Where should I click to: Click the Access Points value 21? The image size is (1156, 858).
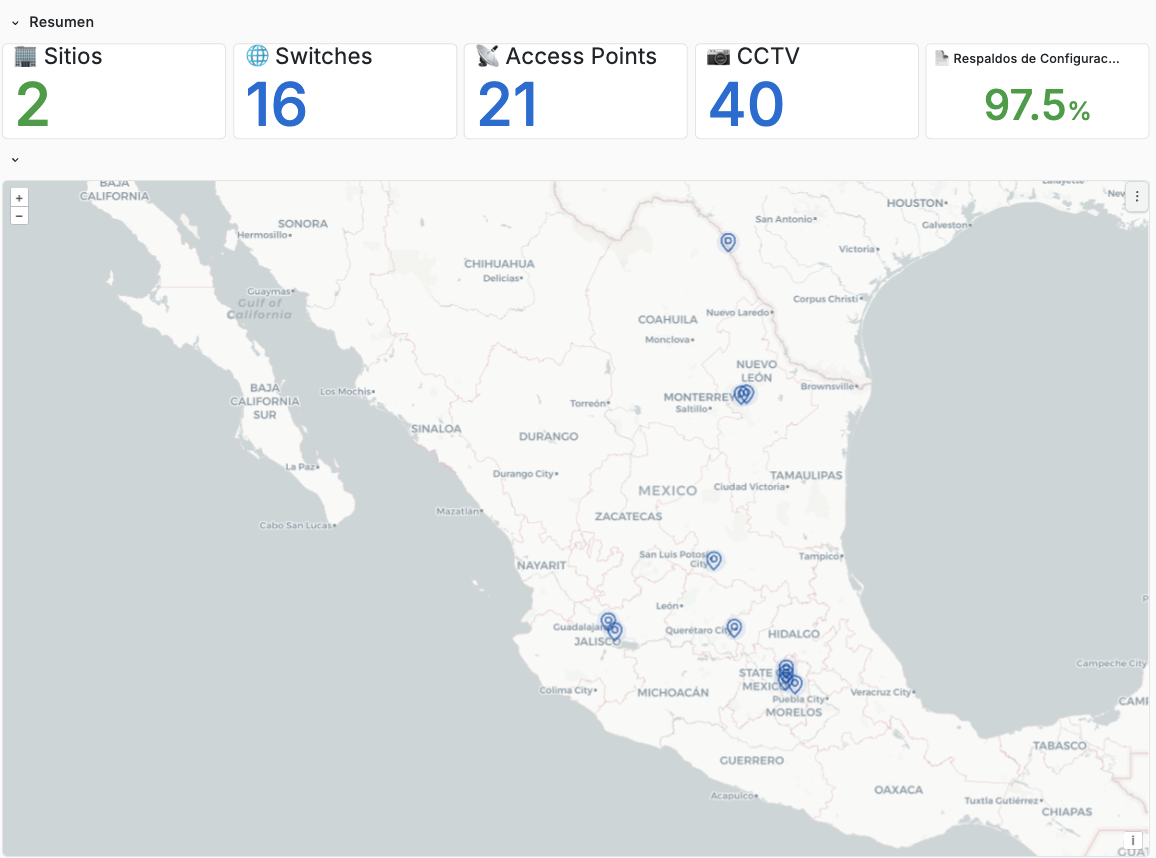[x=507, y=105]
